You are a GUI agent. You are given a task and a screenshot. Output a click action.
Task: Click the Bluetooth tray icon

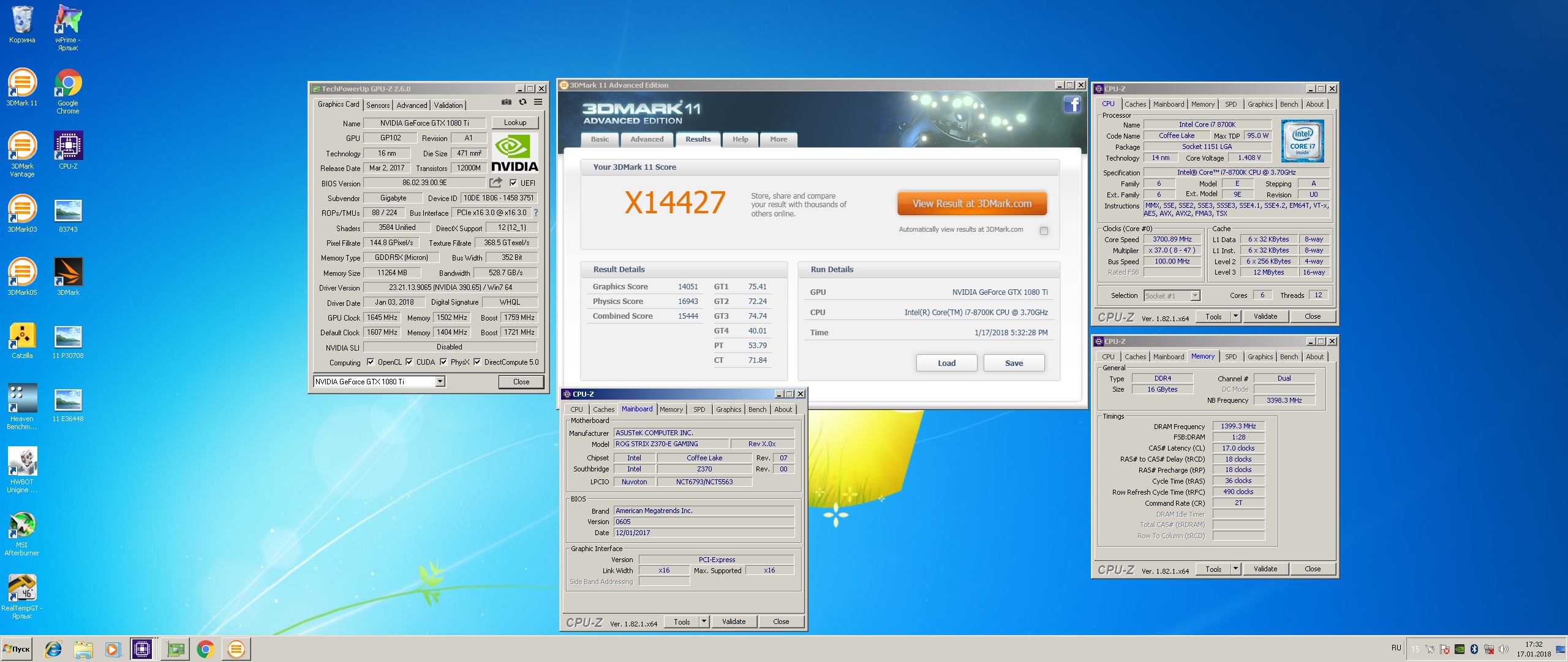click(x=1474, y=649)
